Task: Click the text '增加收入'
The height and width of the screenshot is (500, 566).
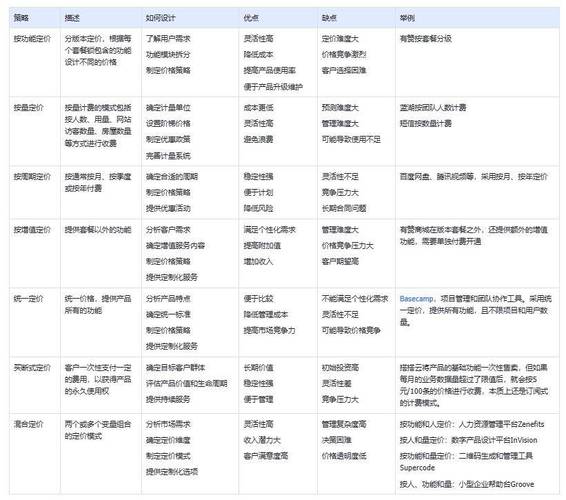Action: pyautogui.click(x=258, y=261)
